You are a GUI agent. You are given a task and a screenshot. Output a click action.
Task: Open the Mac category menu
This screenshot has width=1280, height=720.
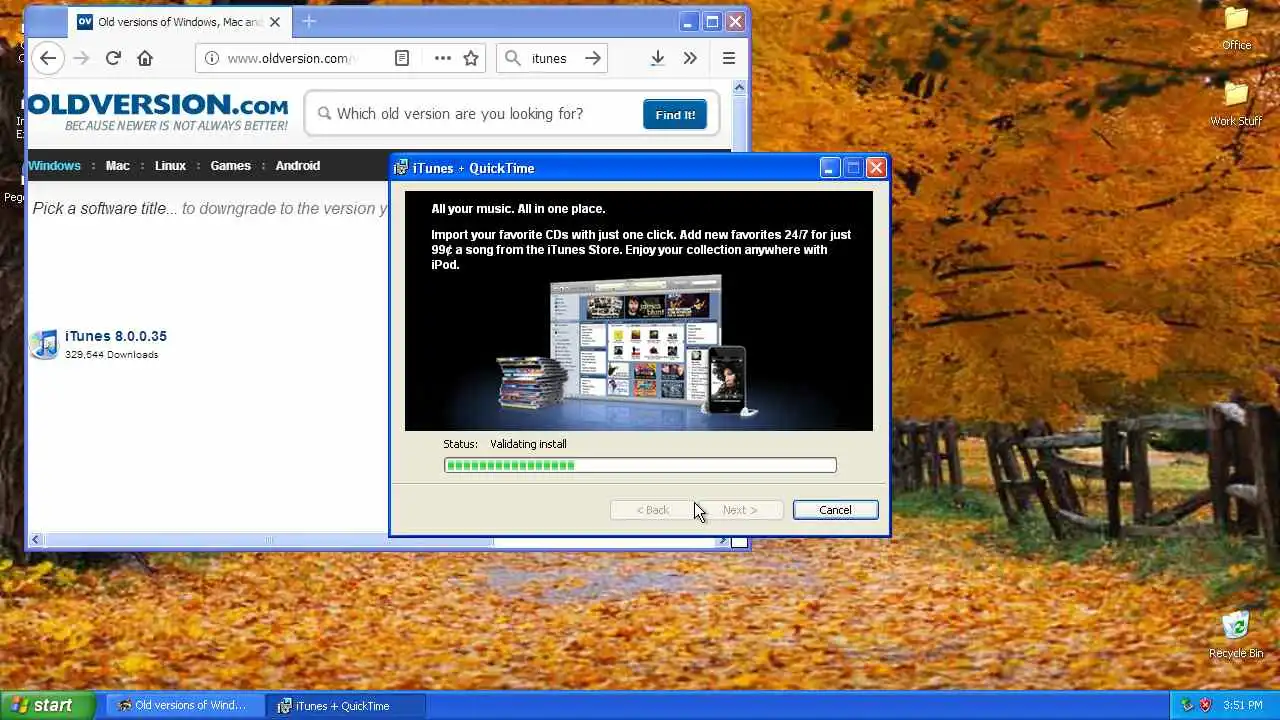tap(118, 166)
